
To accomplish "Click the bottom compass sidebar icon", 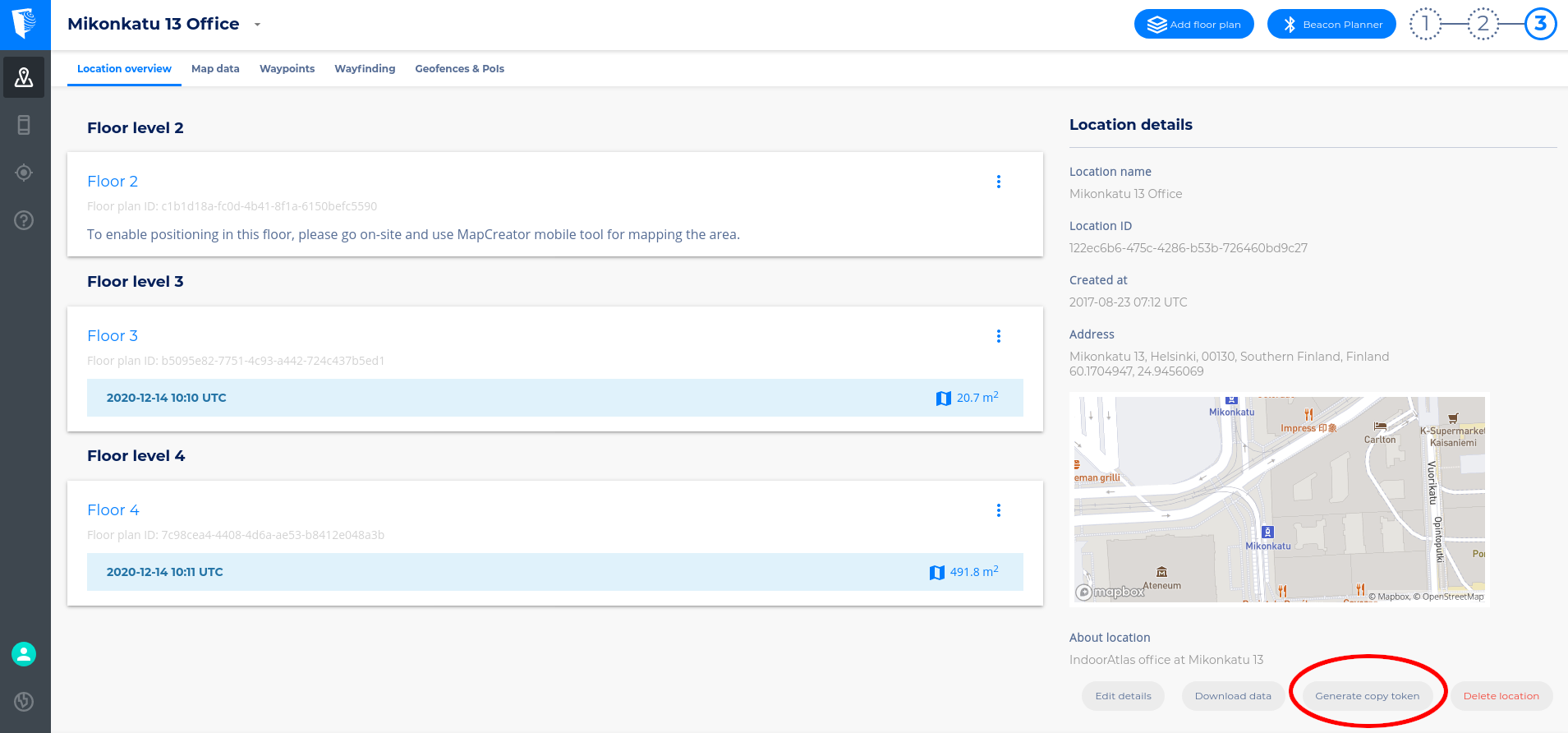I will (x=24, y=701).
